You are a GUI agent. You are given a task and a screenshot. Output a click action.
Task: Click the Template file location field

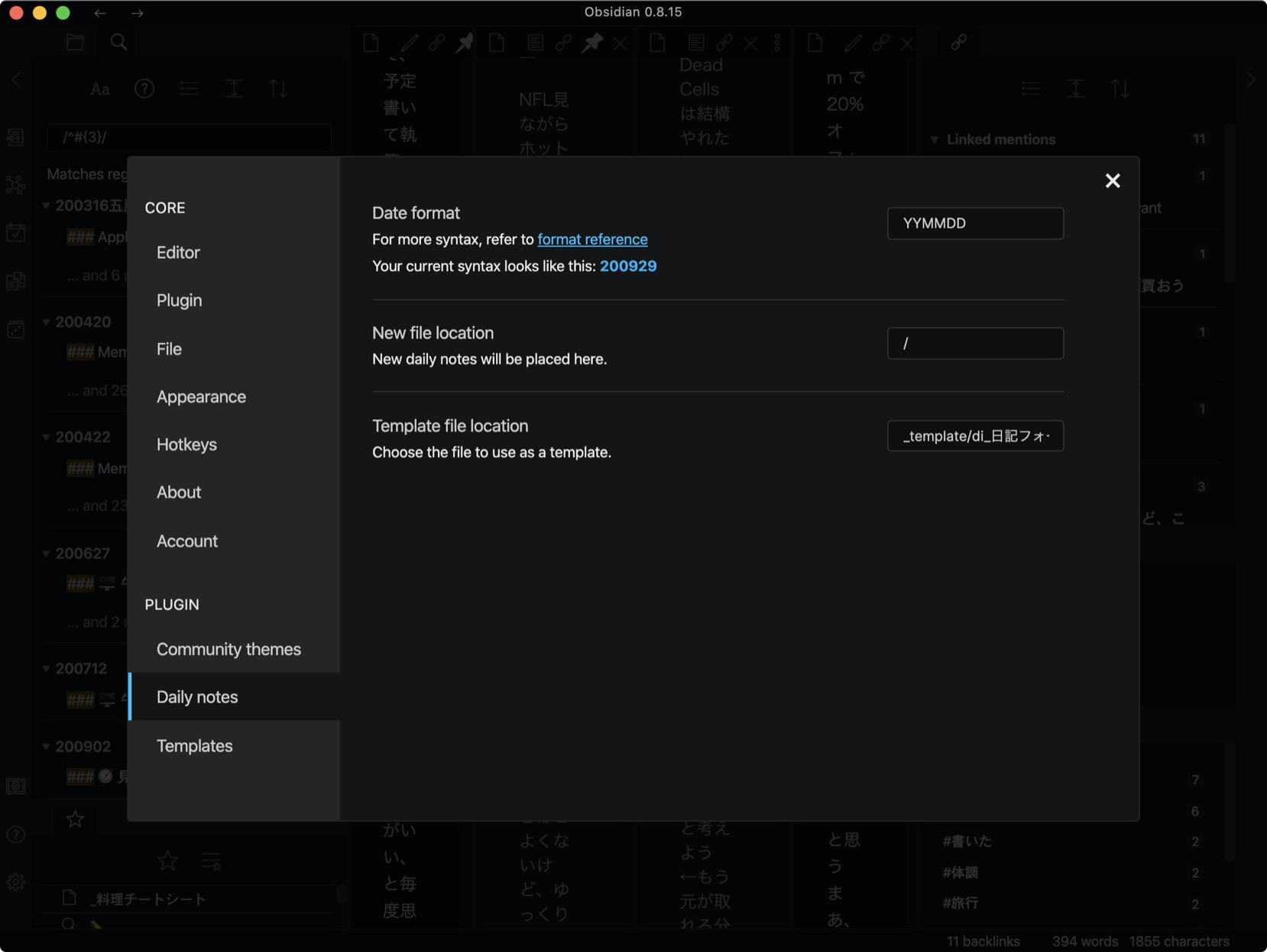tap(974, 436)
